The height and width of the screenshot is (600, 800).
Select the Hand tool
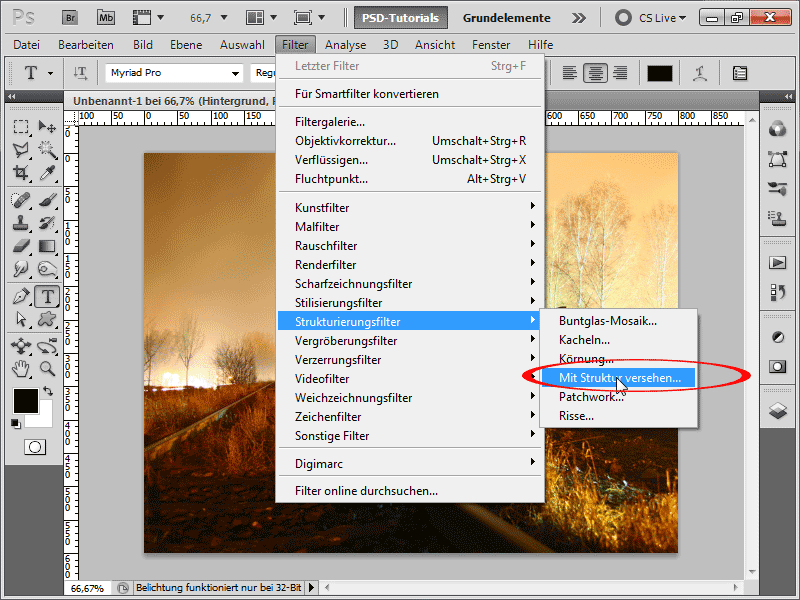pyautogui.click(x=21, y=368)
